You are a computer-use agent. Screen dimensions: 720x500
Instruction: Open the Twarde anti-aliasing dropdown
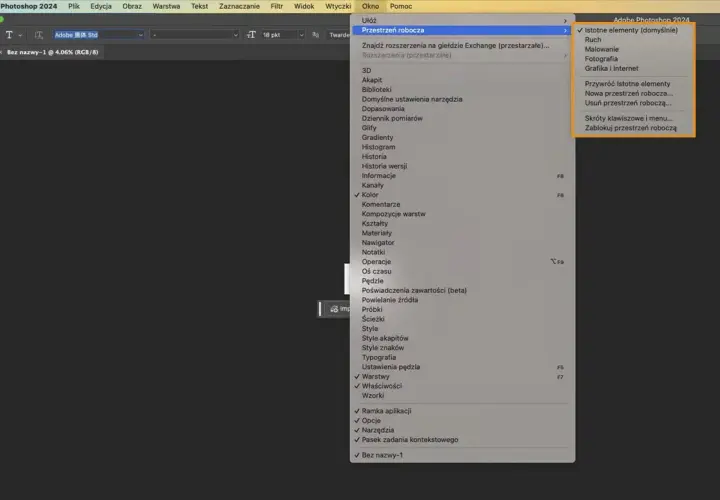coord(338,35)
